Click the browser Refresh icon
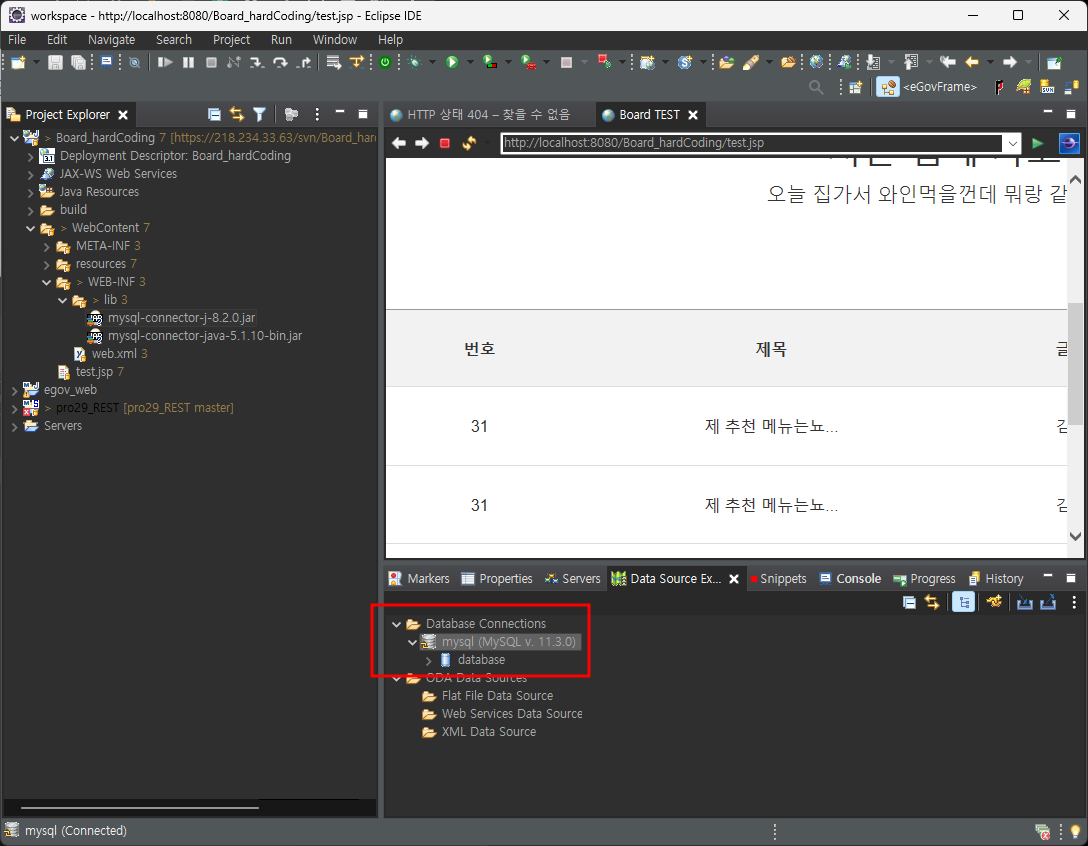1088x846 pixels. click(470, 143)
